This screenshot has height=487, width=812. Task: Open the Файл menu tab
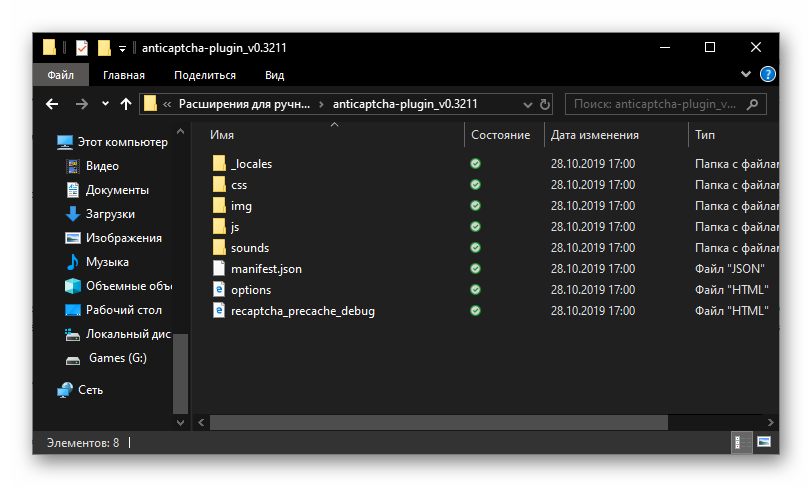pos(60,75)
